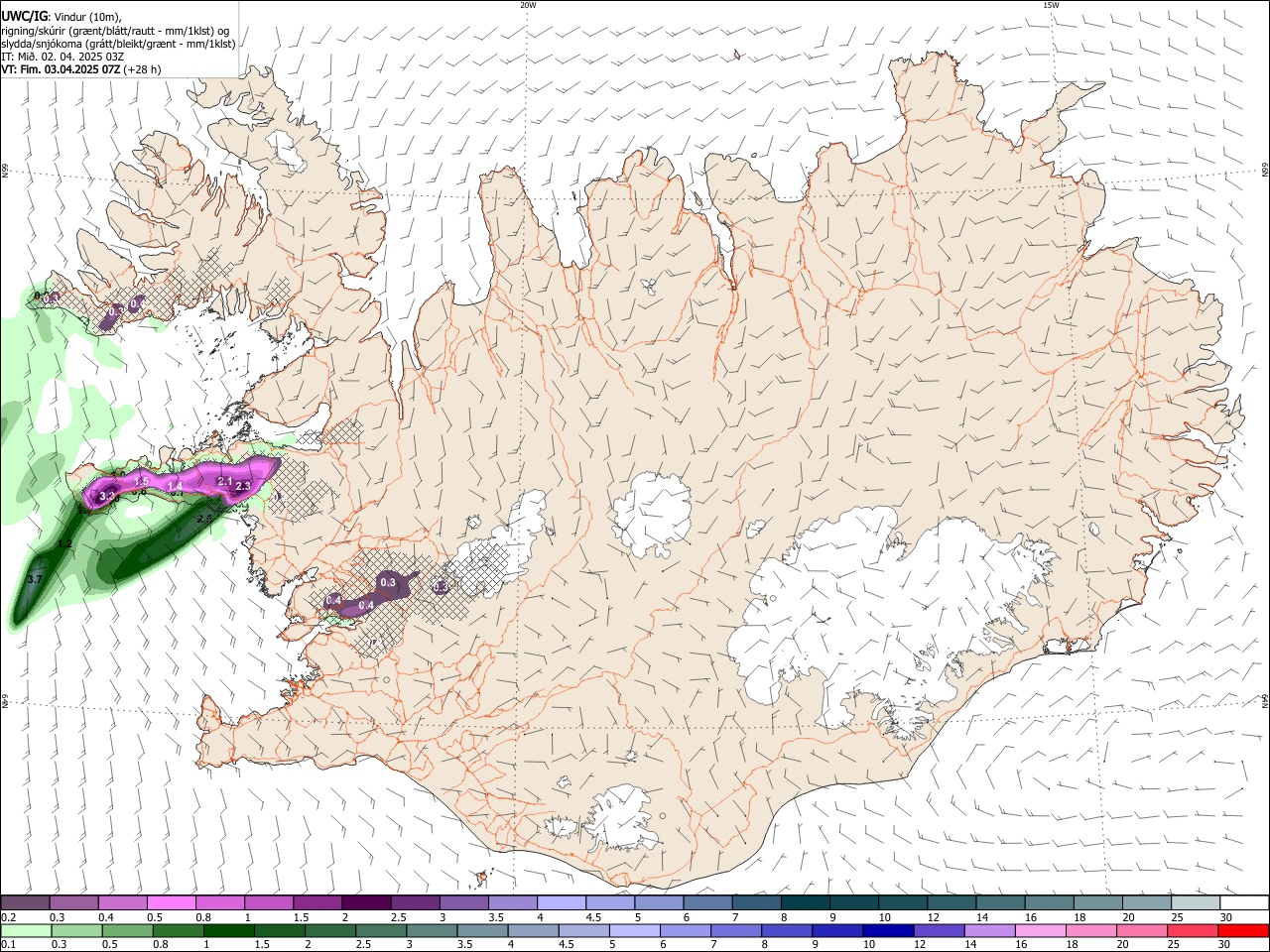Image resolution: width=1270 pixels, height=952 pixels.
Task: Select the light gray upper swatch between 25 and 30
Action: (x=1195, y=903)
